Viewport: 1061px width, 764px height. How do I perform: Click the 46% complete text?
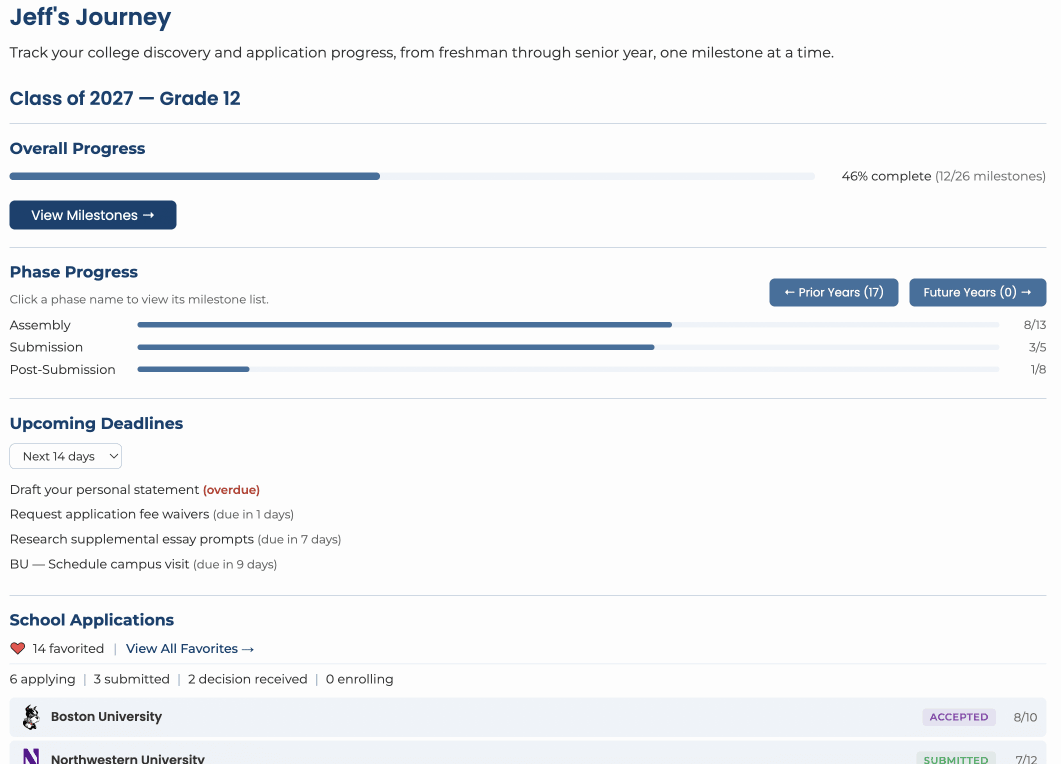(886, 176)
